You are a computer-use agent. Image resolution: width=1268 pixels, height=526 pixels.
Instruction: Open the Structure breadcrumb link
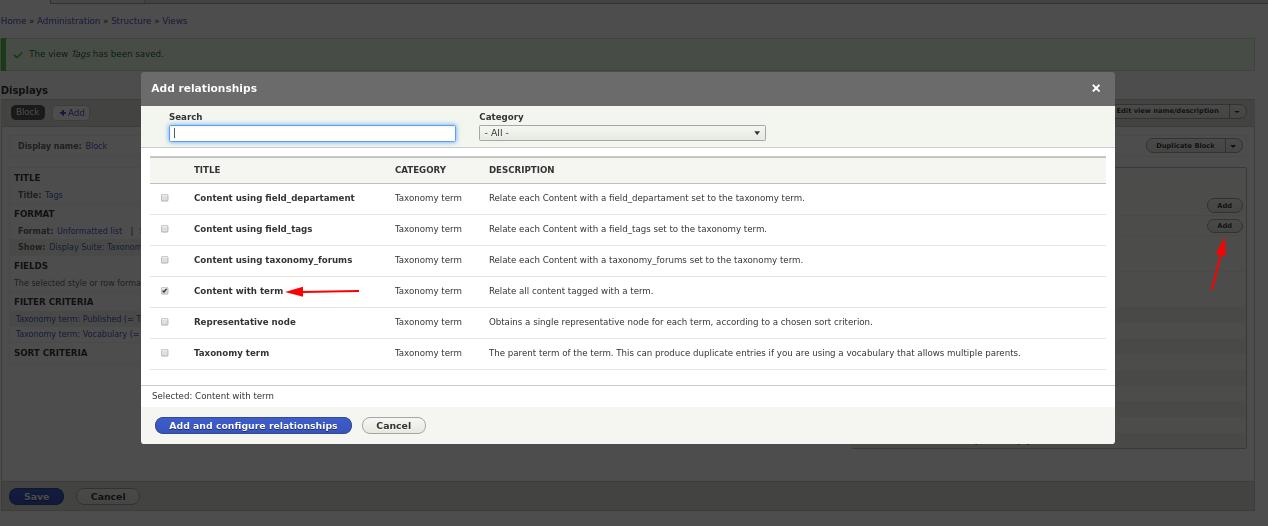point(131,21)
